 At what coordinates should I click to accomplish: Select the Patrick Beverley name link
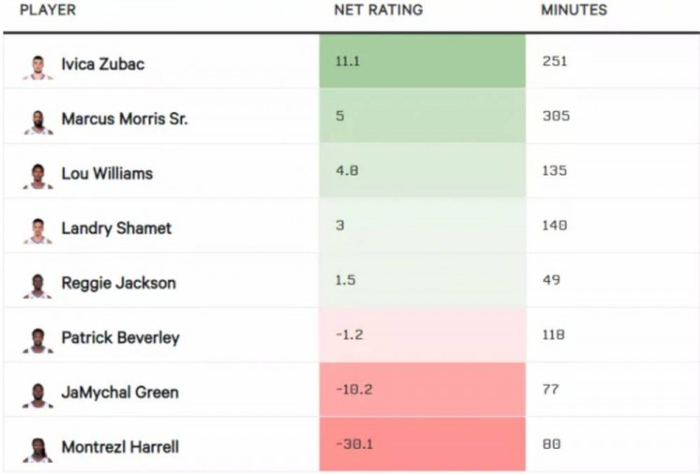120,338
